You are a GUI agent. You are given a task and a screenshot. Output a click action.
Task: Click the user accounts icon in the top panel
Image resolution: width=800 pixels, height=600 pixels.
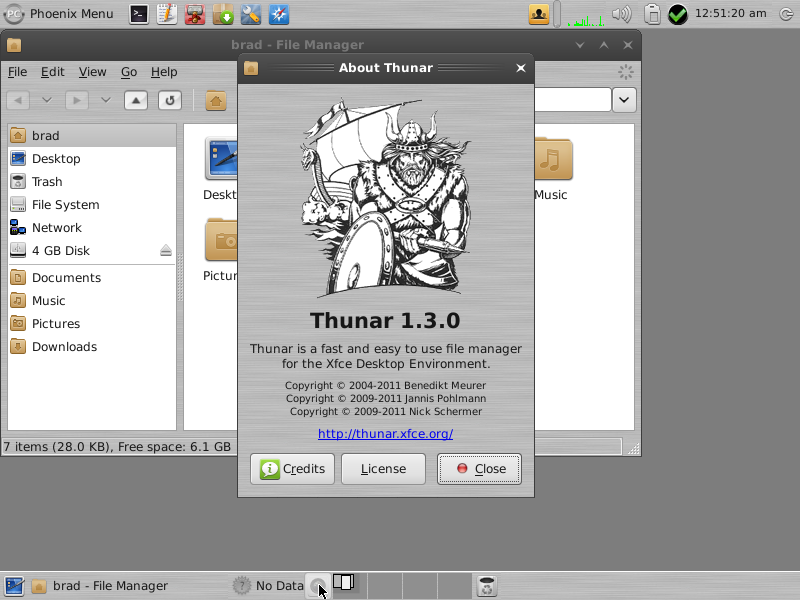(539, 14)
